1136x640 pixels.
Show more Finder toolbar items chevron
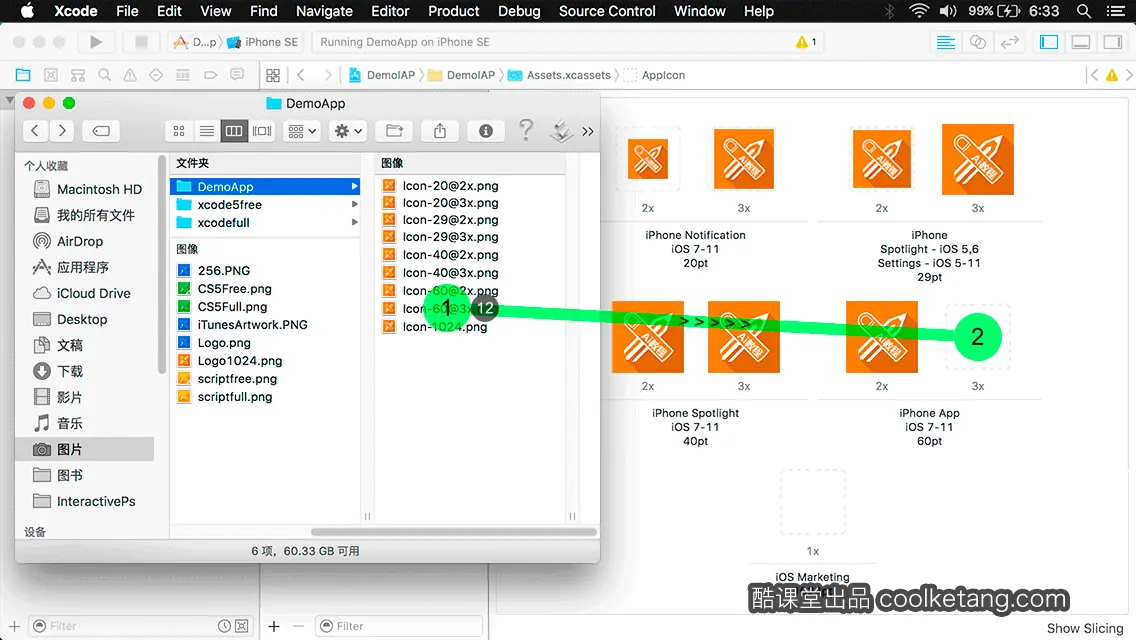[x=588, y=132]
